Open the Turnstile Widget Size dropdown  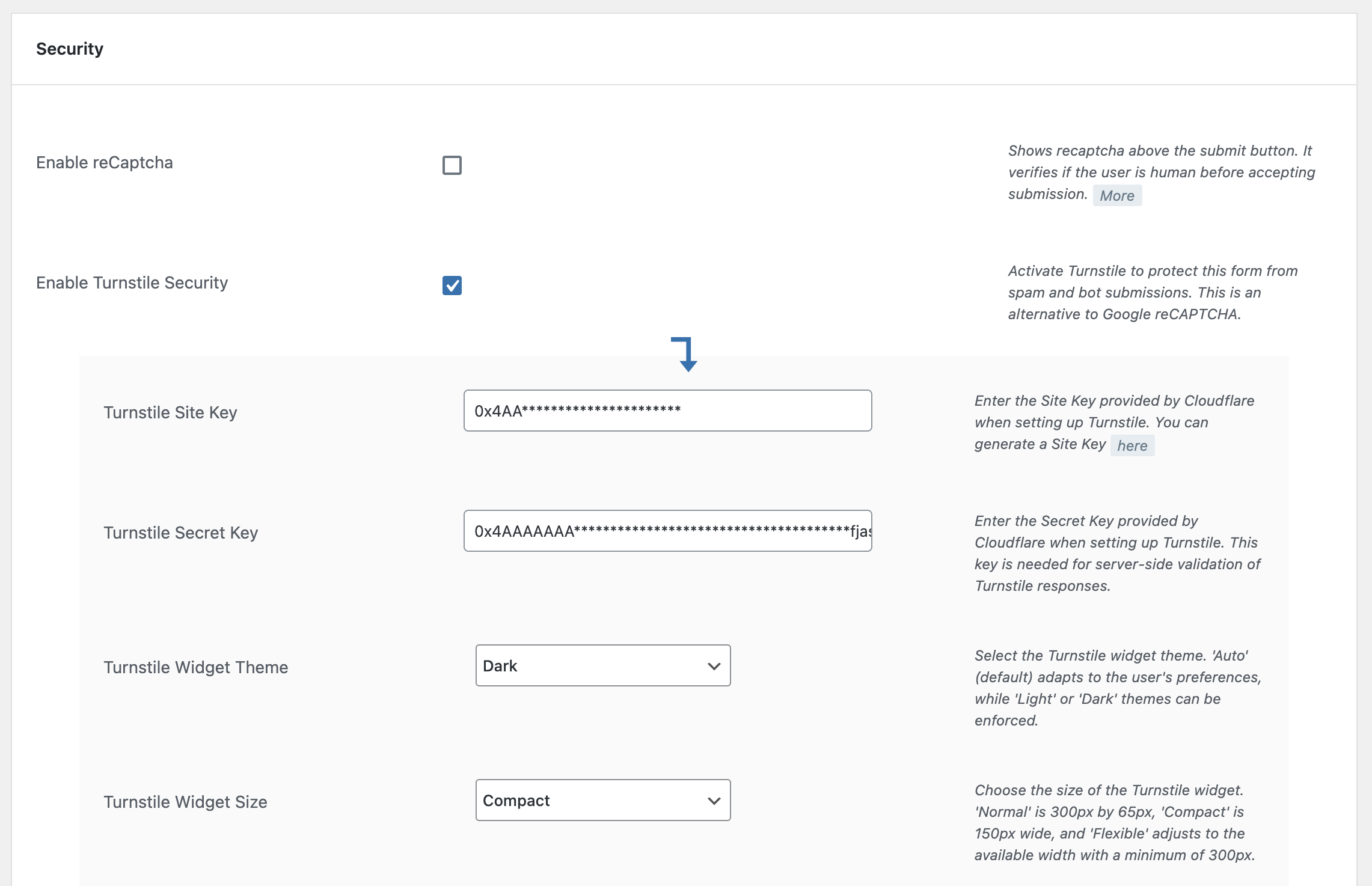602,801
